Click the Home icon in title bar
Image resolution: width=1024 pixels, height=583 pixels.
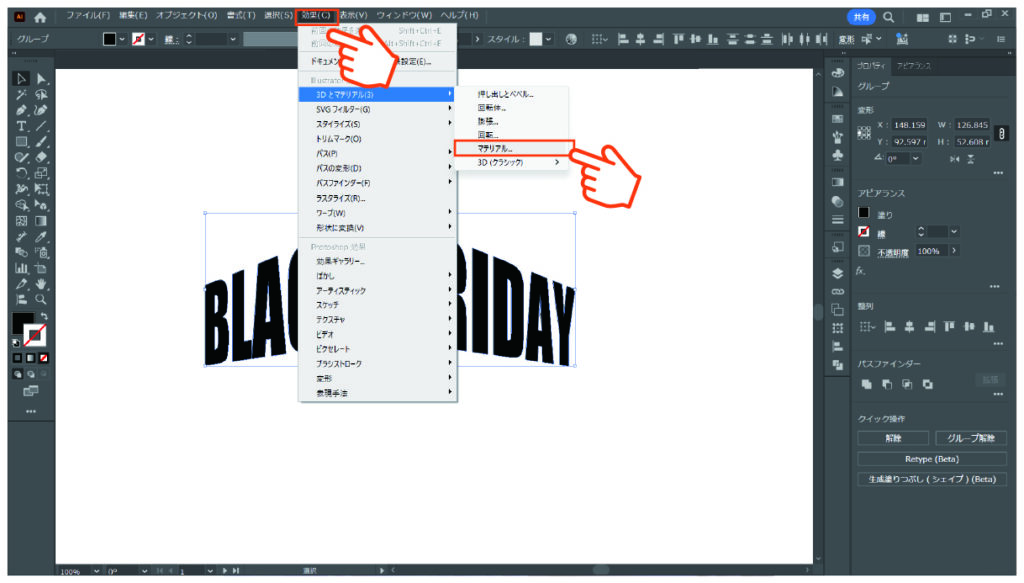coord(40,17)
